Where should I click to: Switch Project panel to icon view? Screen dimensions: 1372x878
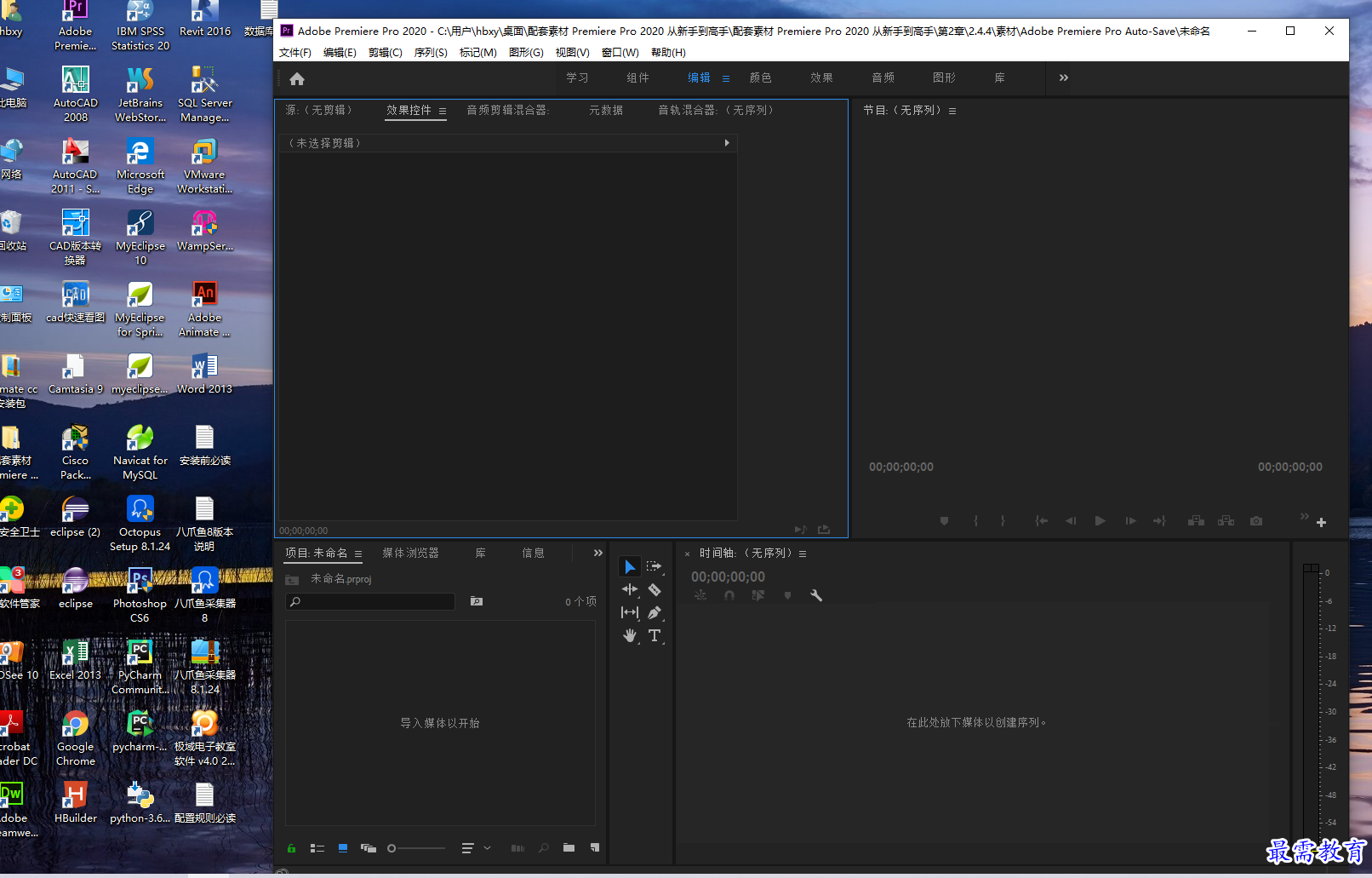(x=343, y=848)
